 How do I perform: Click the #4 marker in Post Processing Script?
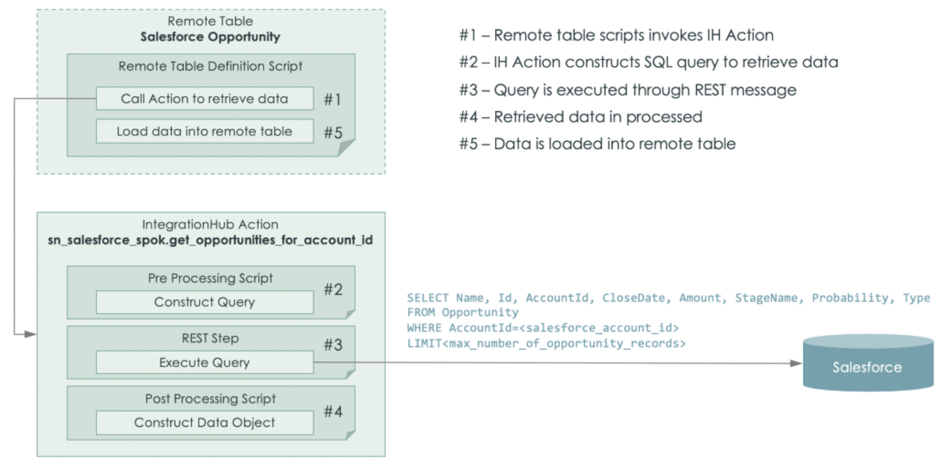333,411
